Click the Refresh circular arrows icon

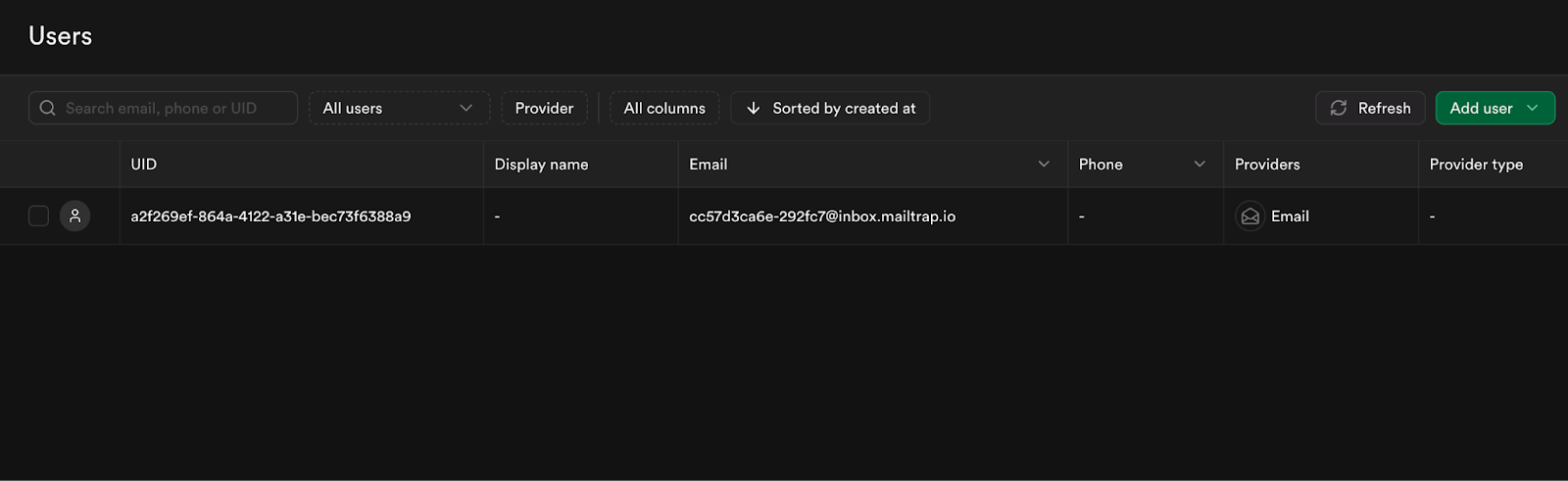tap(1339, 108)
